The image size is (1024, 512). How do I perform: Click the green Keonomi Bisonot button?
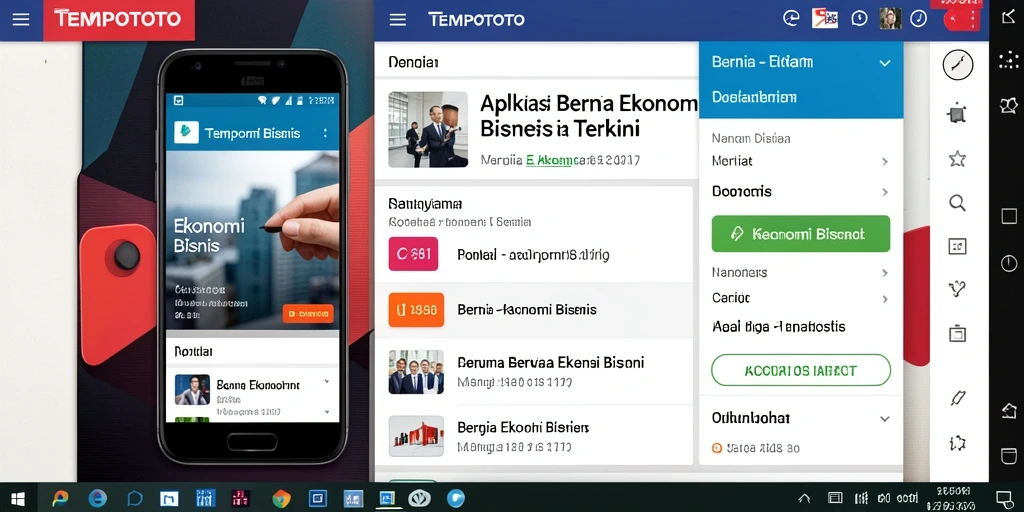pyautogui.click(x=801, y=234)
